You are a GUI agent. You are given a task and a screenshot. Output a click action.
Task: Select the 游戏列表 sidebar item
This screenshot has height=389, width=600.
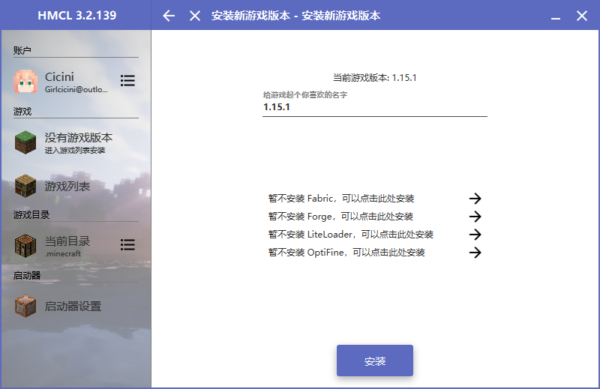click(76, 186)
